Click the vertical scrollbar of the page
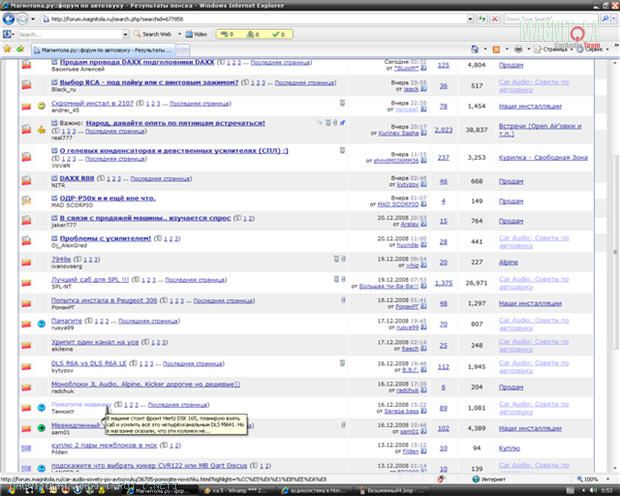This screenshot has width=620, height=496. tap(613, 250)
